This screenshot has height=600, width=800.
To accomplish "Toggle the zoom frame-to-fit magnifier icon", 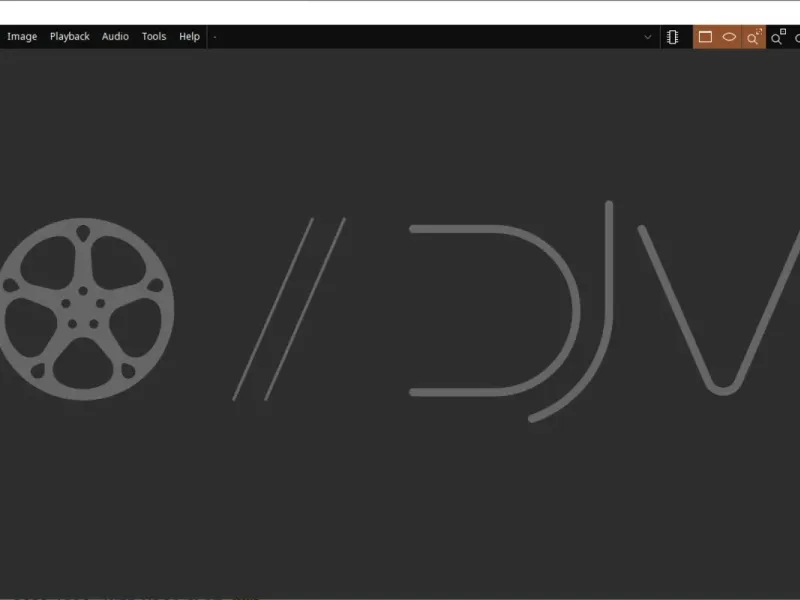I will (x=754, y=37).
